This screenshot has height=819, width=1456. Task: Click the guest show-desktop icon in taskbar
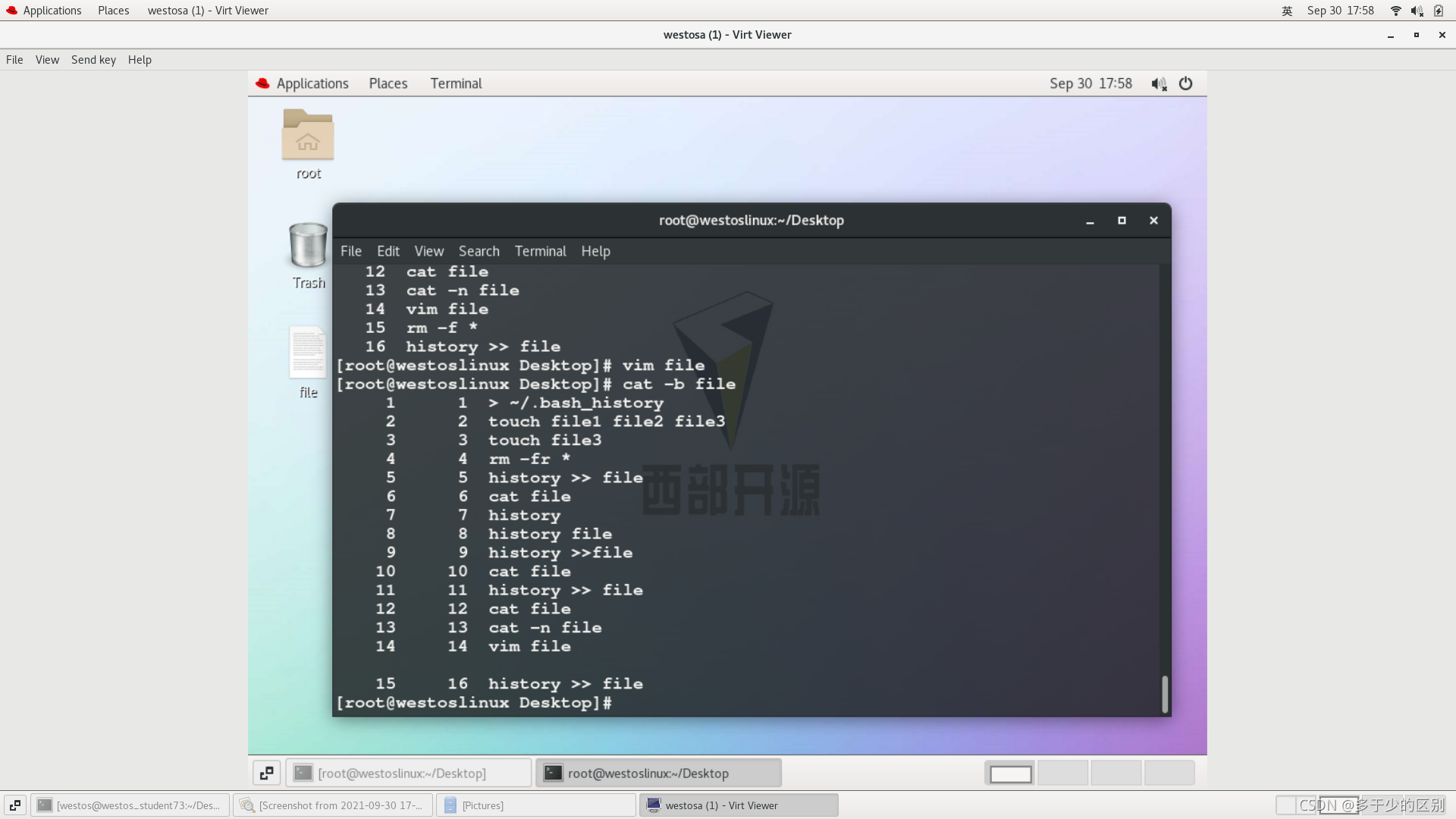pos(266,773)
